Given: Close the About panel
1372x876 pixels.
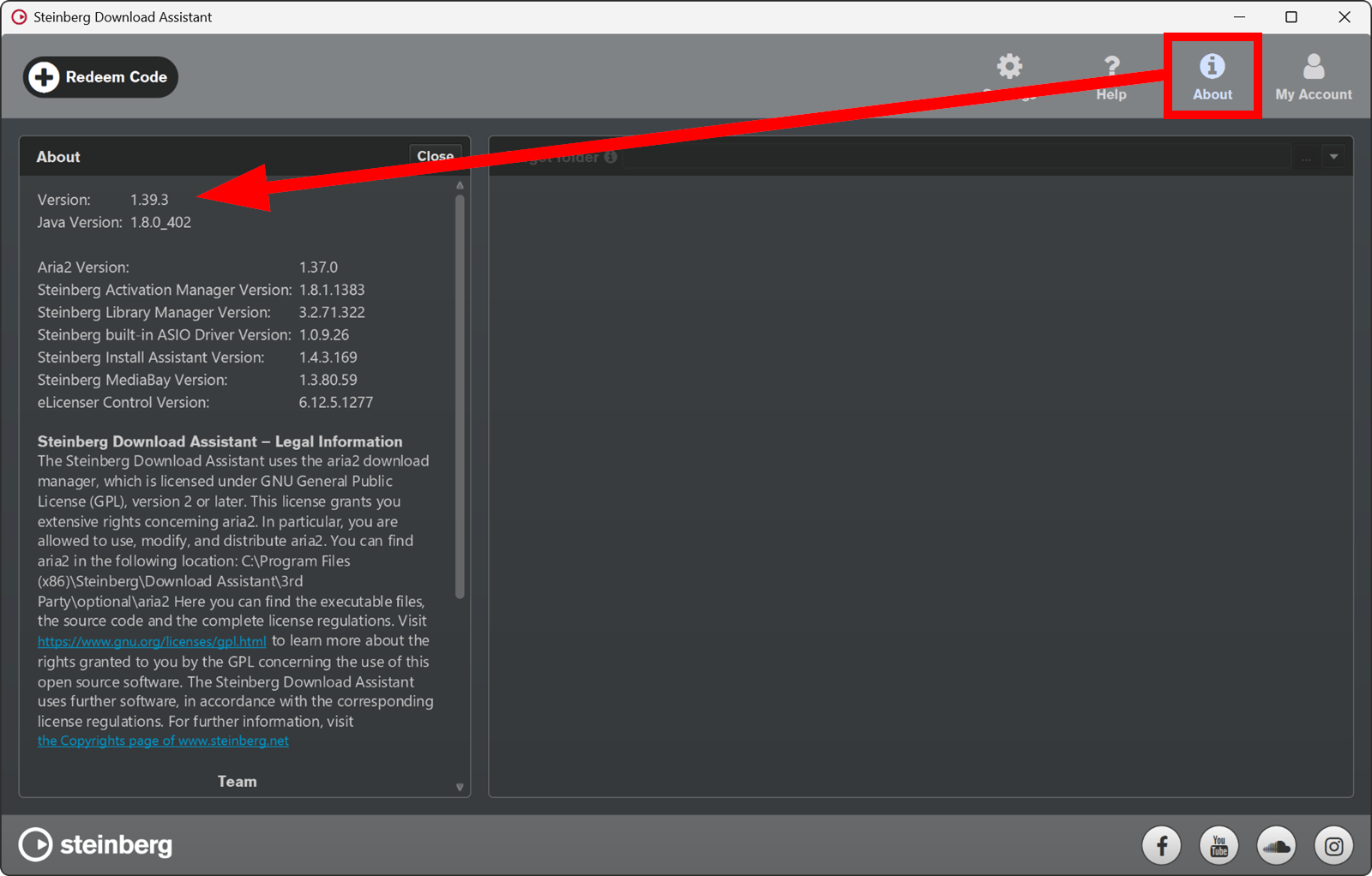Looking at the screenshot, I should 435,156.
